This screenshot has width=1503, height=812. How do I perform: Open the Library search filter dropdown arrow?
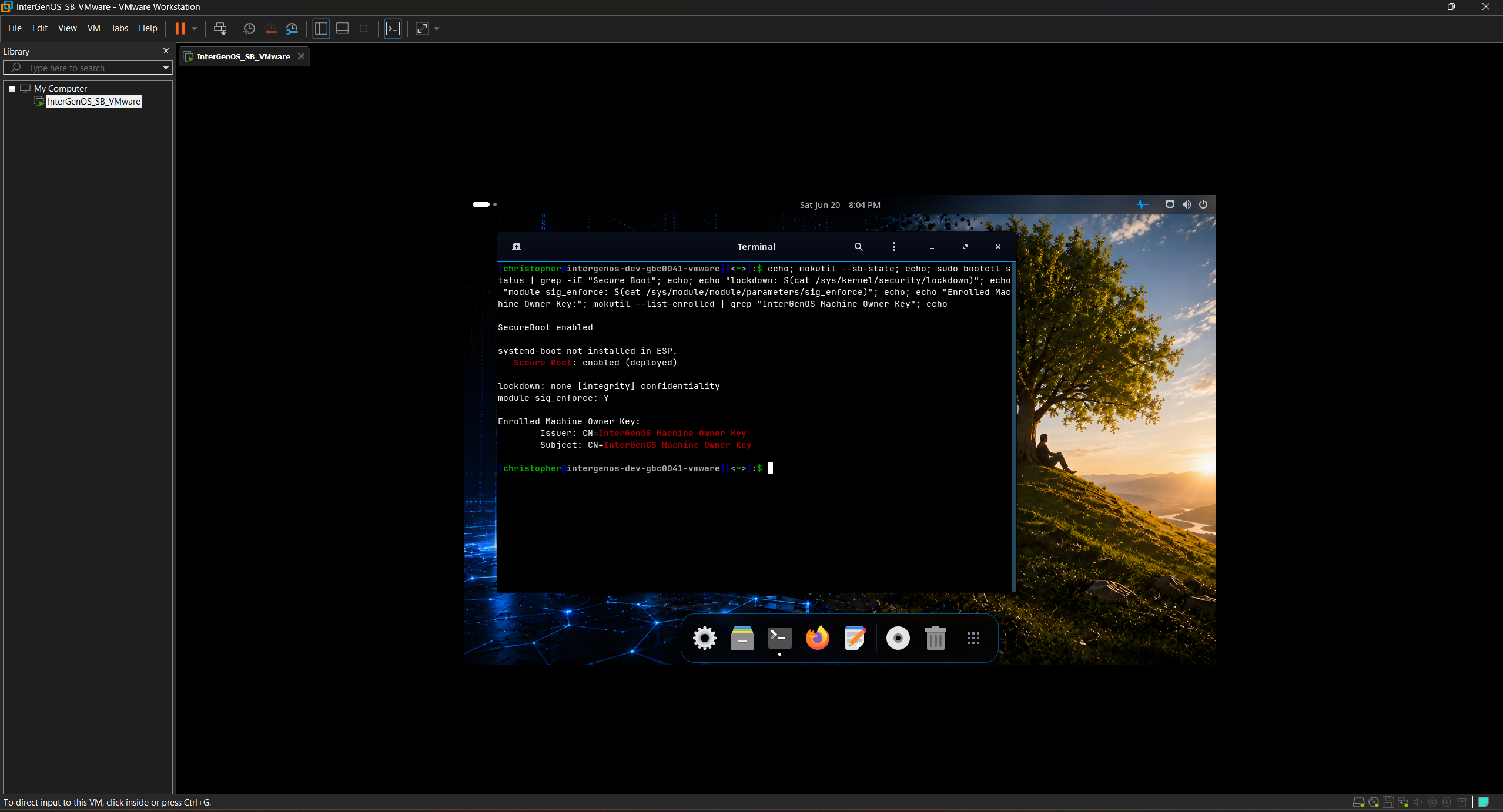coord(166,68)
